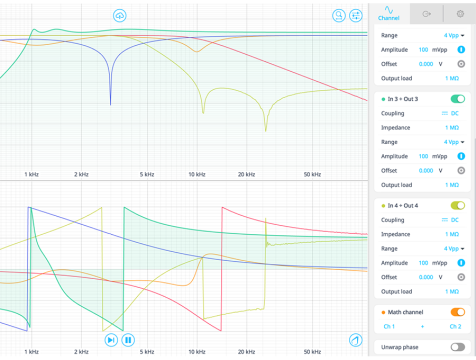Edit Amplitude 100 value for In 4
The image size is (476, 360).
pyautogui.click(x=423, y=263)
